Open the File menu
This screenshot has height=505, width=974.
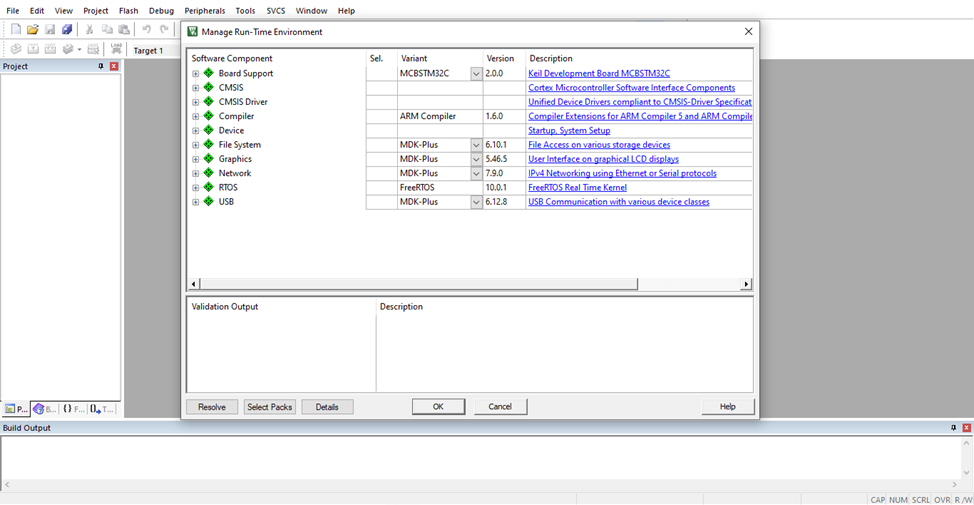(12, 11)
